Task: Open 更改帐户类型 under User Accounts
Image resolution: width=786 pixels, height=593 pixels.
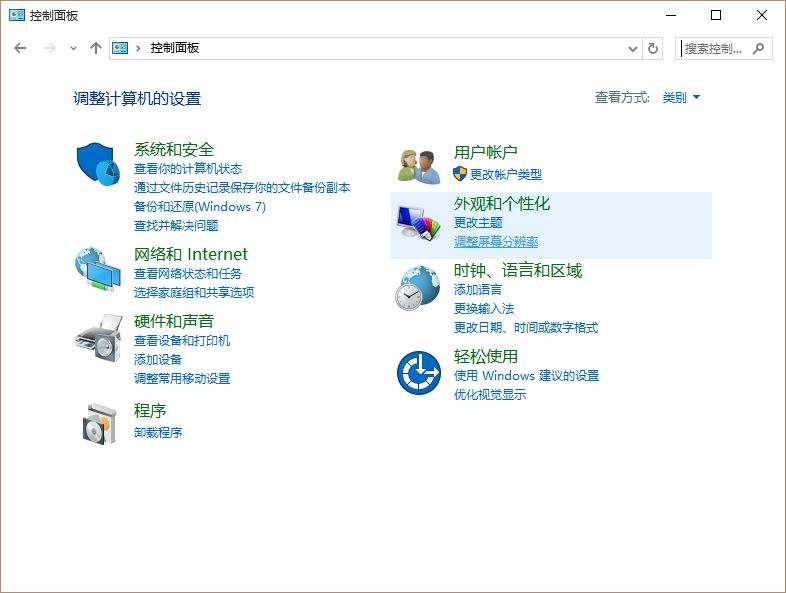Action: [505, 174]
